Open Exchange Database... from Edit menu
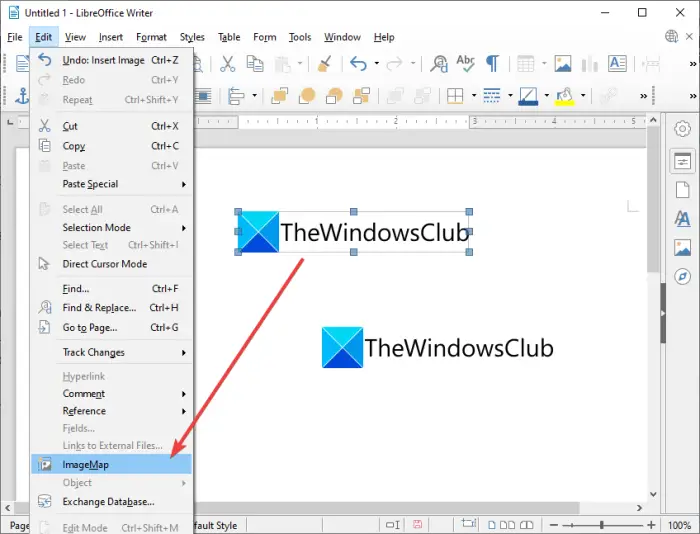Viewport: 700px width, 534px height. click(x=112, y=501)
